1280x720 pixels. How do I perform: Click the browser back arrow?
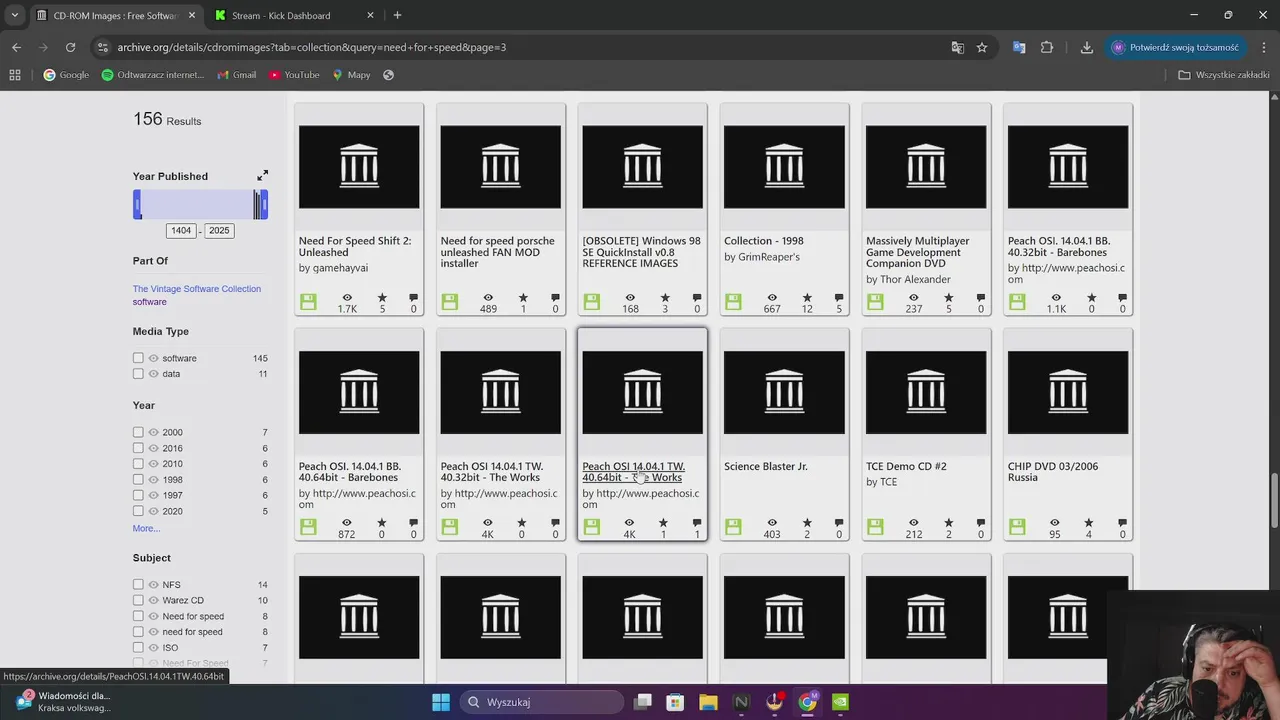[16, 47]
